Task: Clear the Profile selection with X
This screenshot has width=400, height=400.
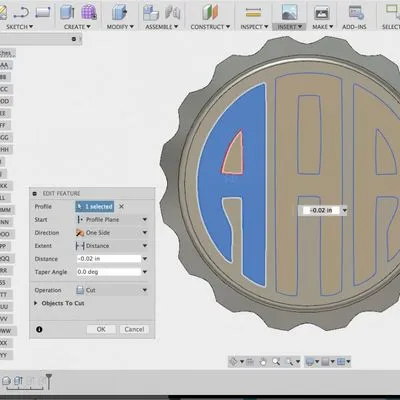Action: point(121,207)
